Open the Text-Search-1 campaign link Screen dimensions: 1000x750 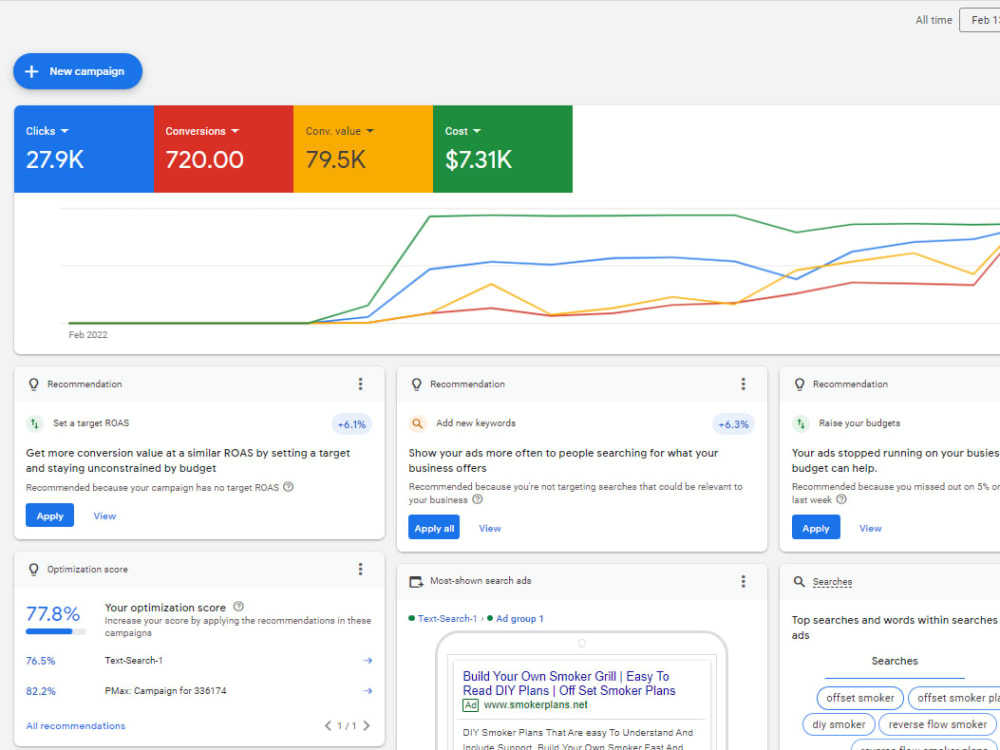click(447, 619)
